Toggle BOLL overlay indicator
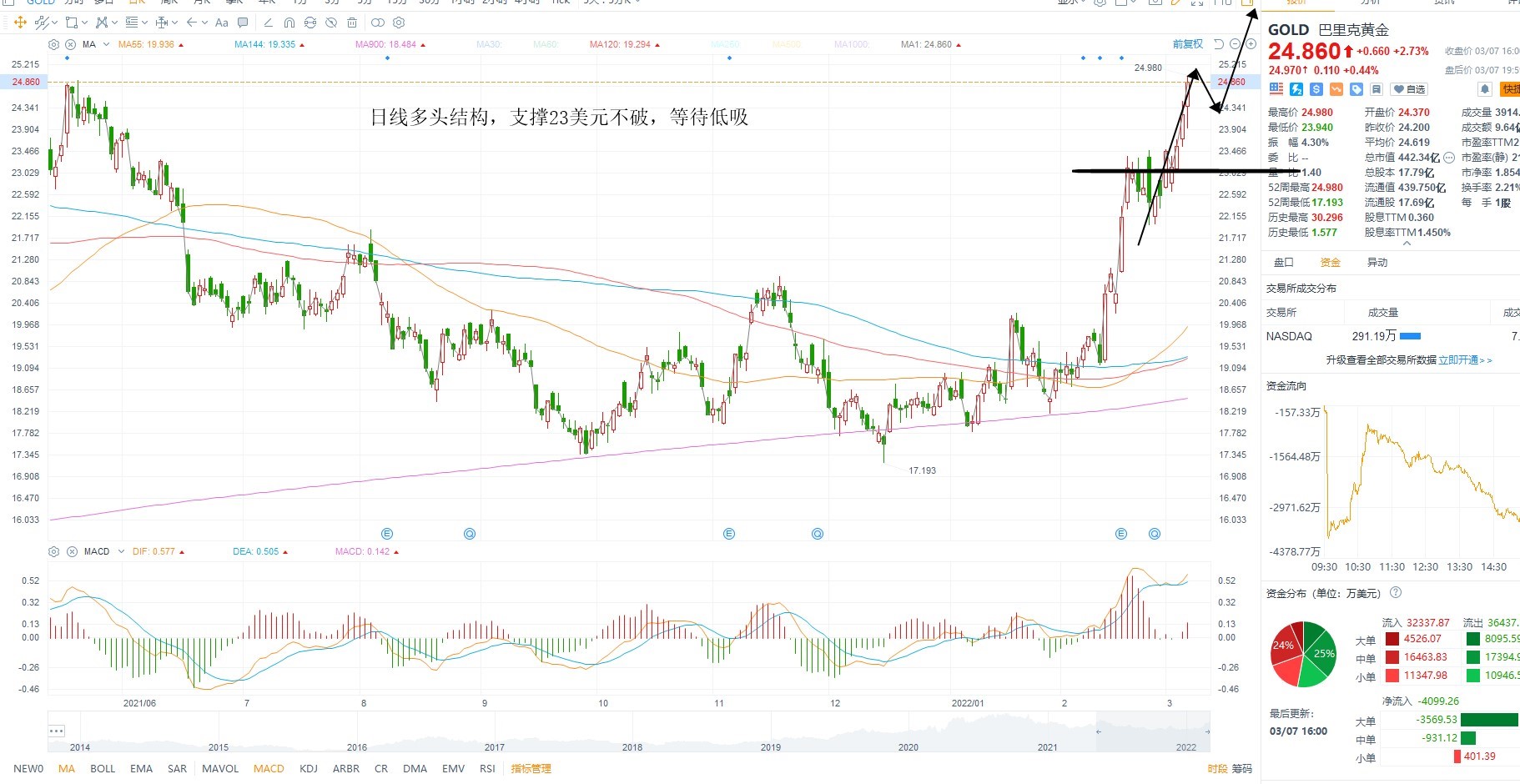The width and height of the screenshot is (1520, 784). tap(103, 769)
